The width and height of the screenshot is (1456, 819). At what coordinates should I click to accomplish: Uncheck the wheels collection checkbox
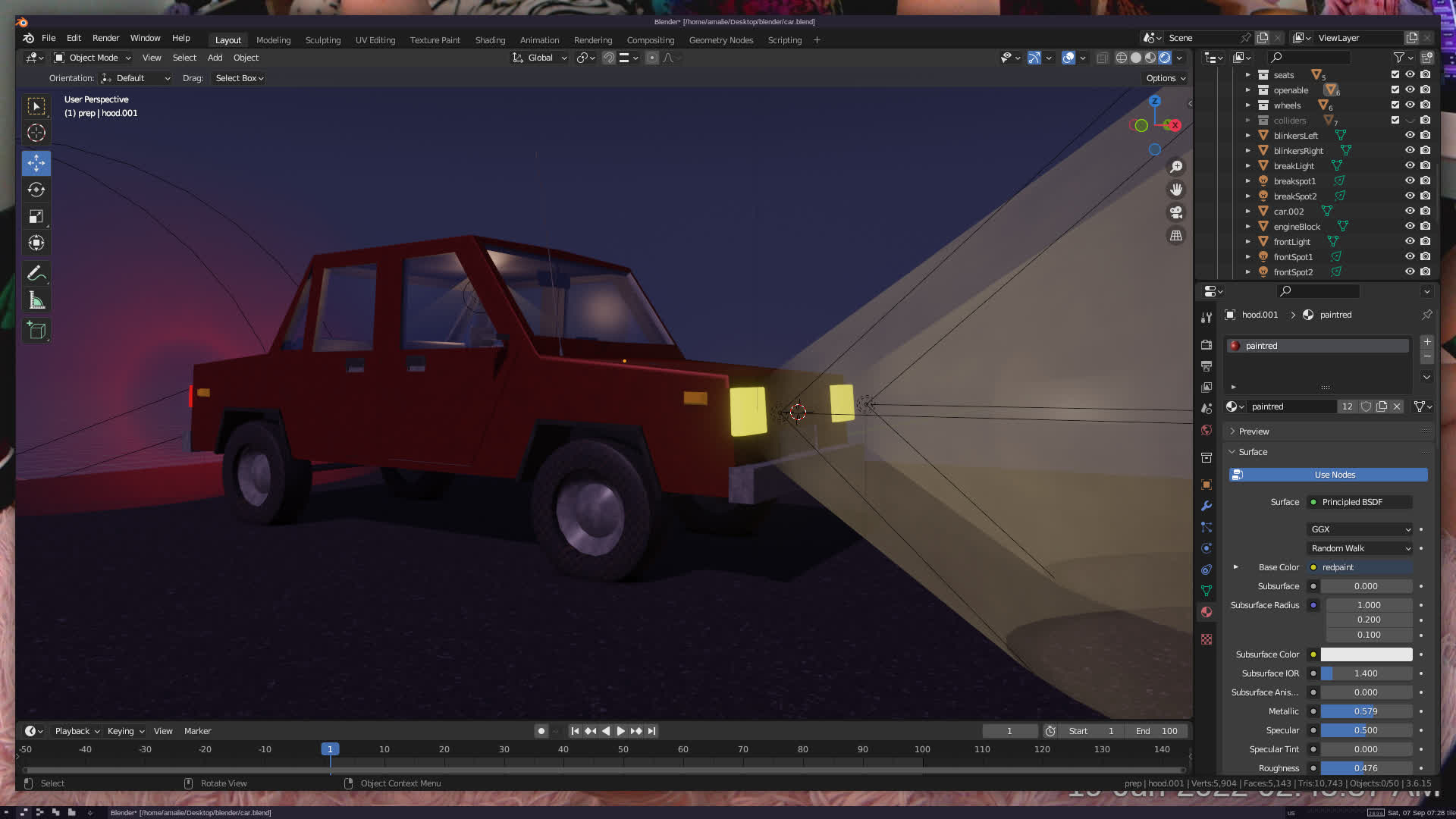tap(1395, 105)
